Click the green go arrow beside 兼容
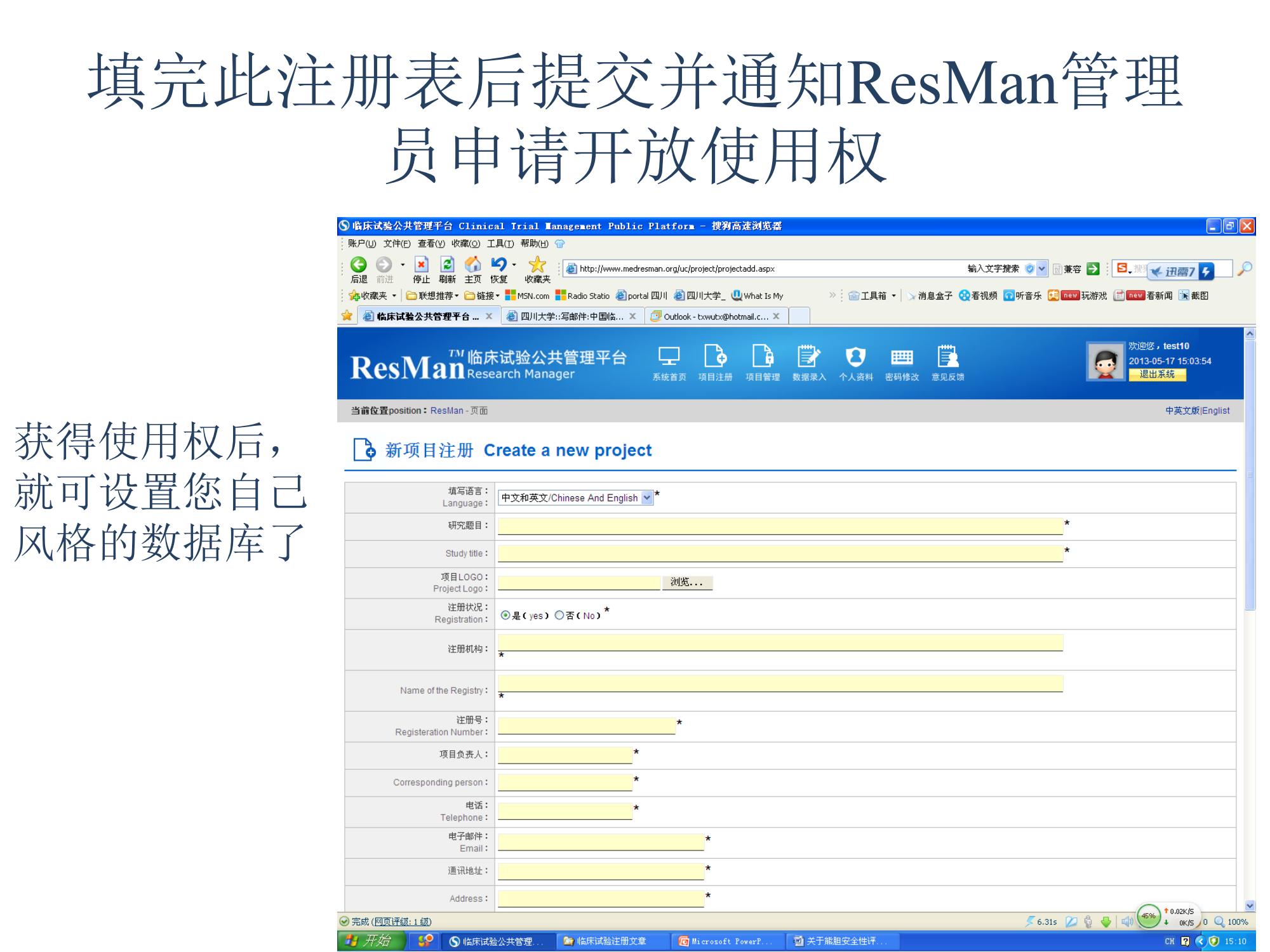 pos(1093,268)
